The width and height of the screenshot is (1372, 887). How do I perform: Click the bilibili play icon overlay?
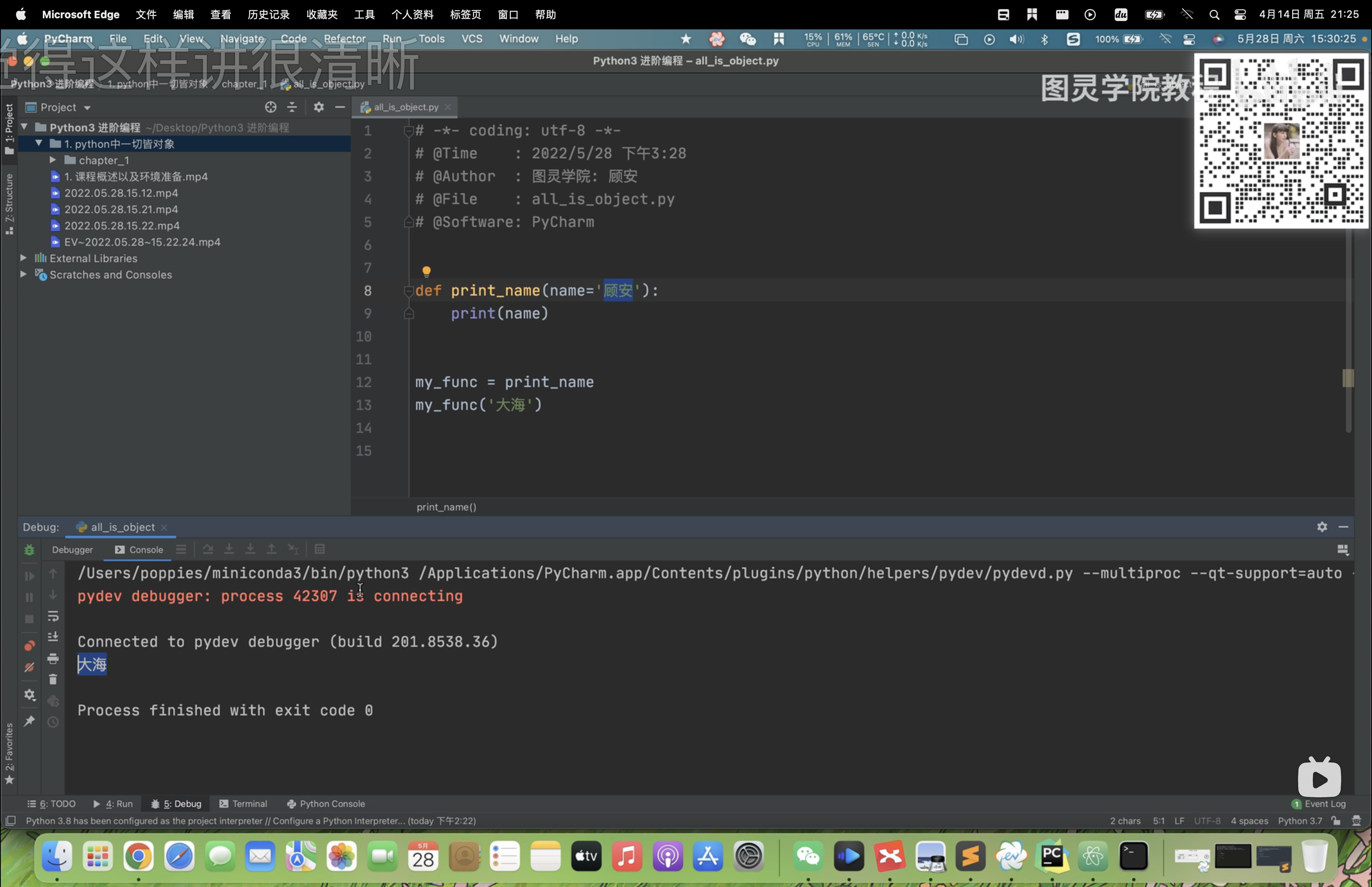point(1319,777)
